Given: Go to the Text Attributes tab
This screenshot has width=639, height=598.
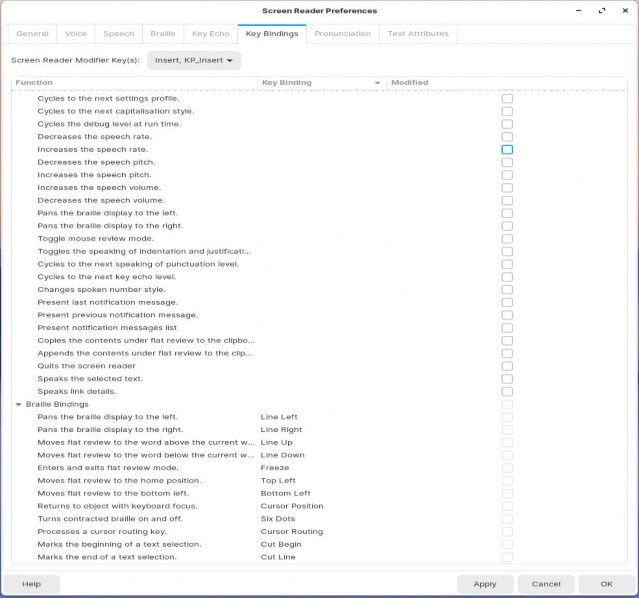Looking at the screenshot, I should point(418,34).
